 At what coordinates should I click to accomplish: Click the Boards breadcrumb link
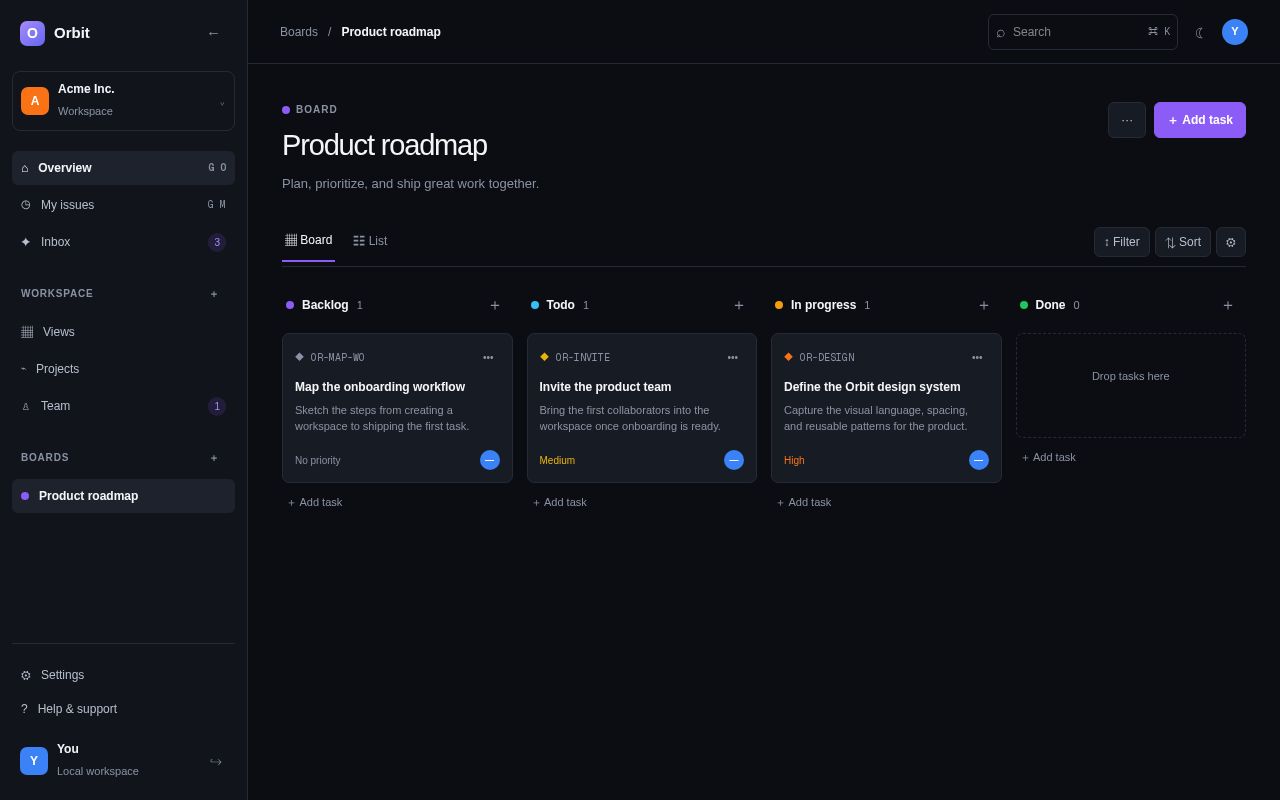[x=299, y=32]
